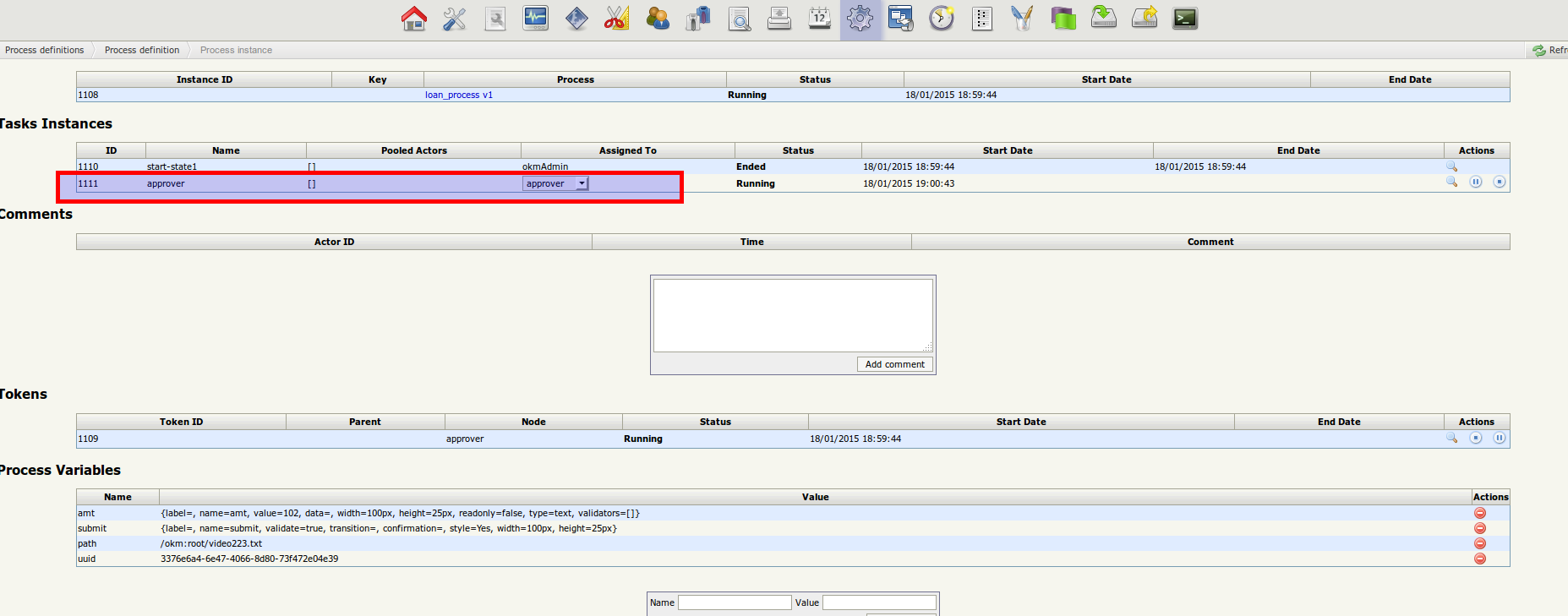Open the loan_process v1 link
1568x616 pixels.
coord(459,95)
